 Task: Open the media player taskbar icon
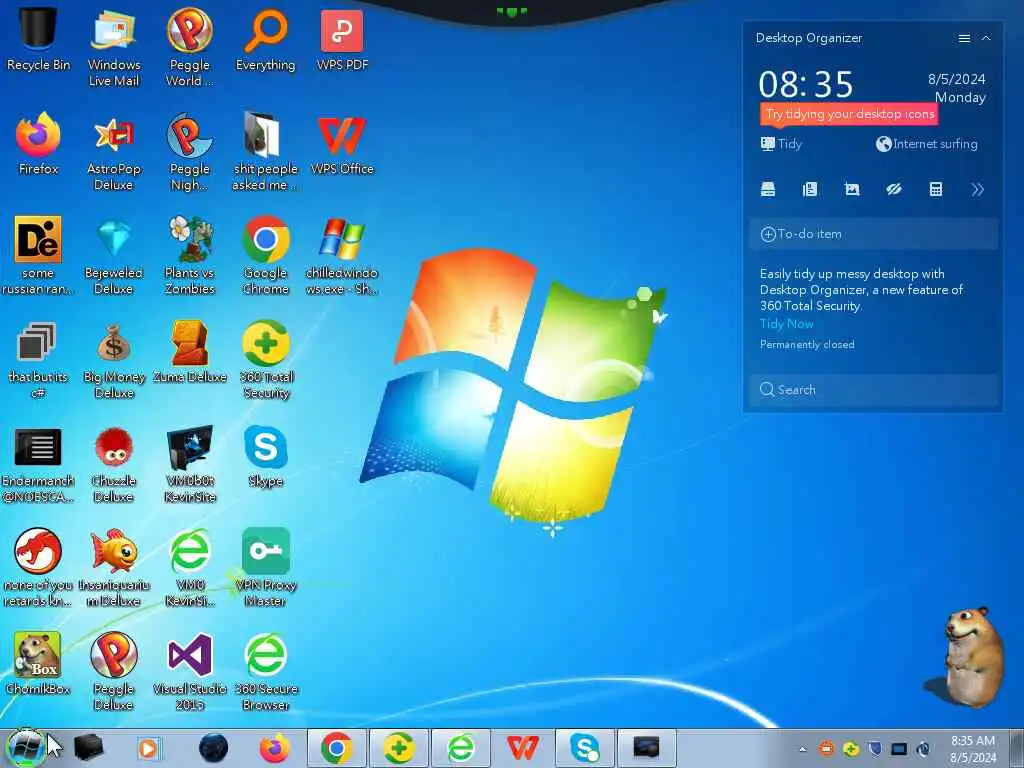pos(148,748)
